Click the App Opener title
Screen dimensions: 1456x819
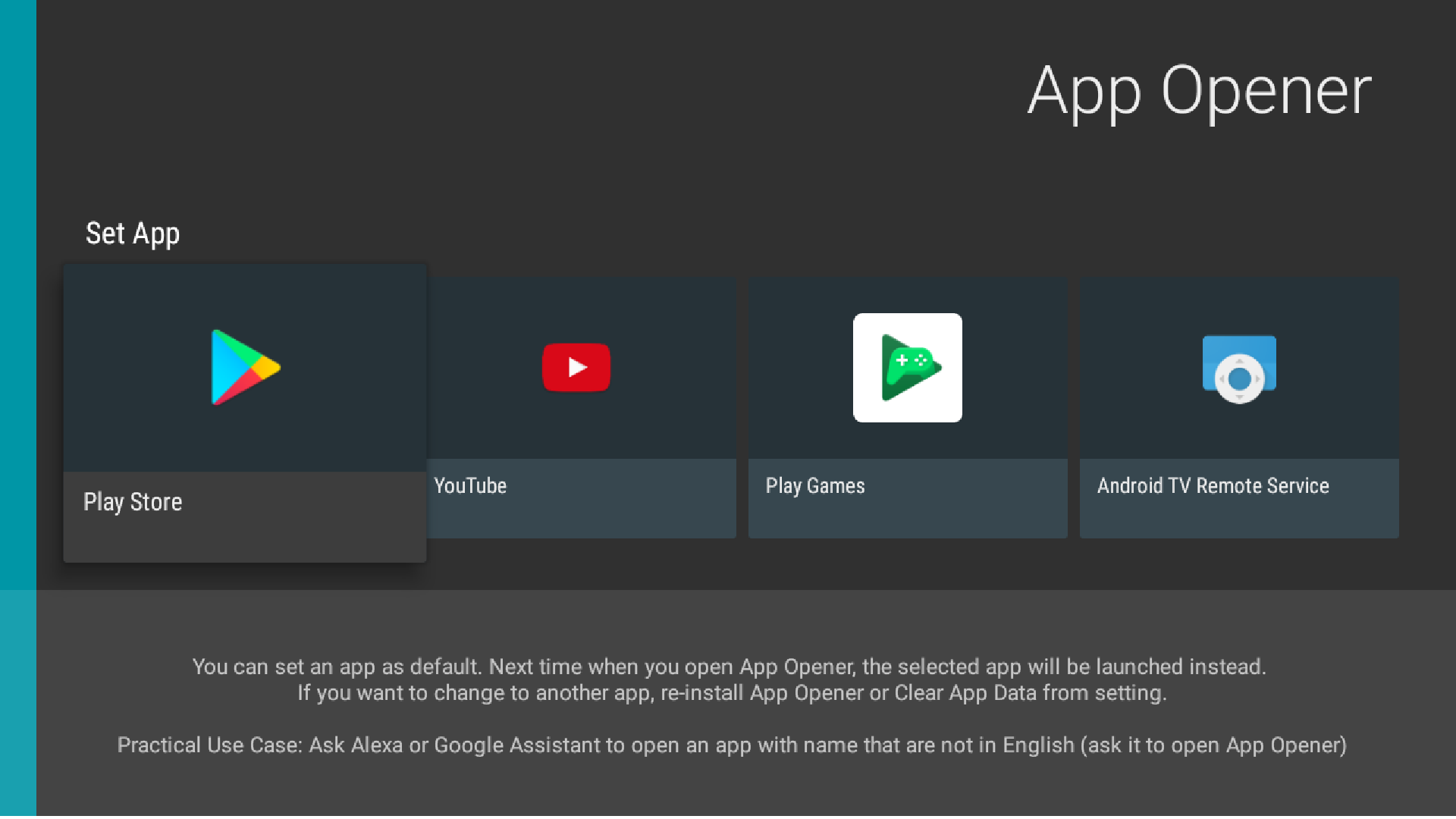pyautogui.click(x=1199, y=91)
